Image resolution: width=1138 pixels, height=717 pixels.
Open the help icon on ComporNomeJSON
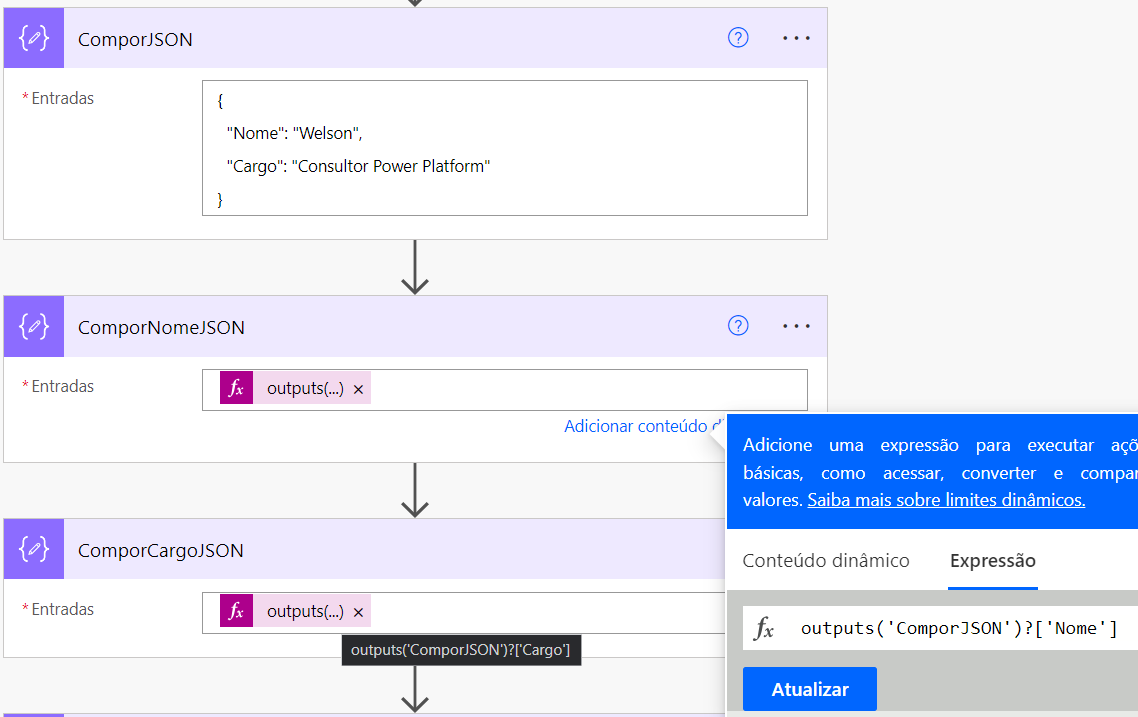click(x=738, y=326)
